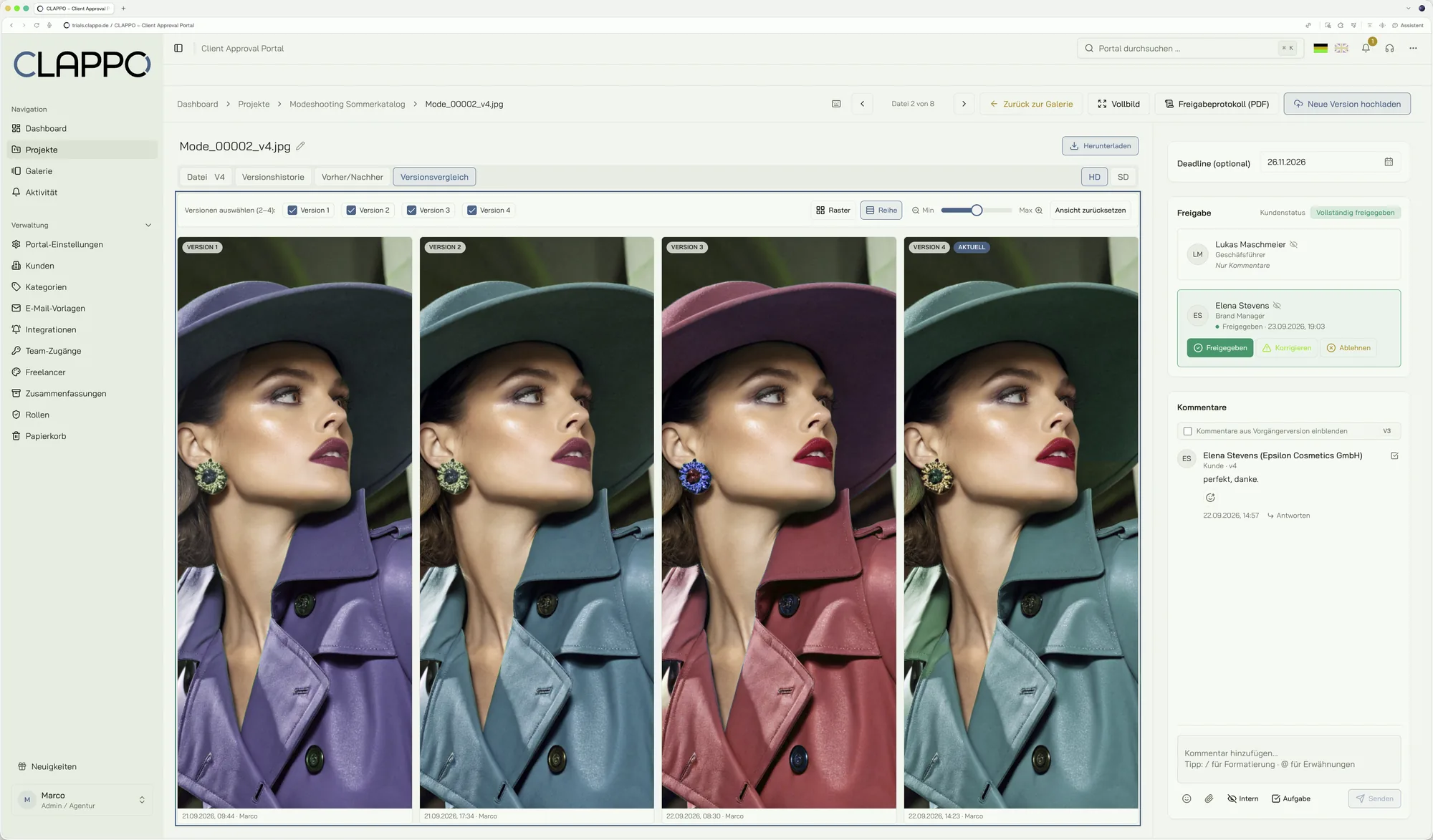Switch to the Versionshistorie tab

coord(273,177)
